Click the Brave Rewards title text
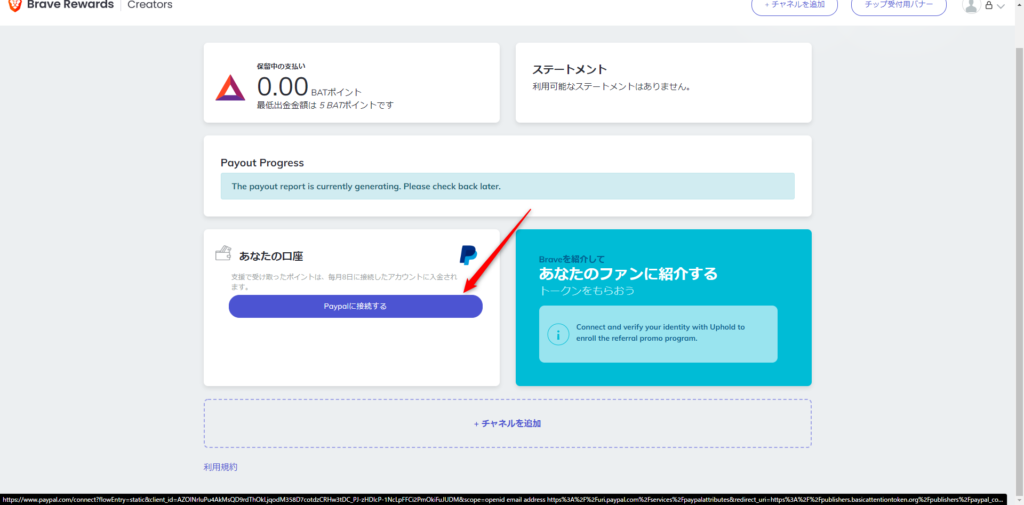 [69, 5]
